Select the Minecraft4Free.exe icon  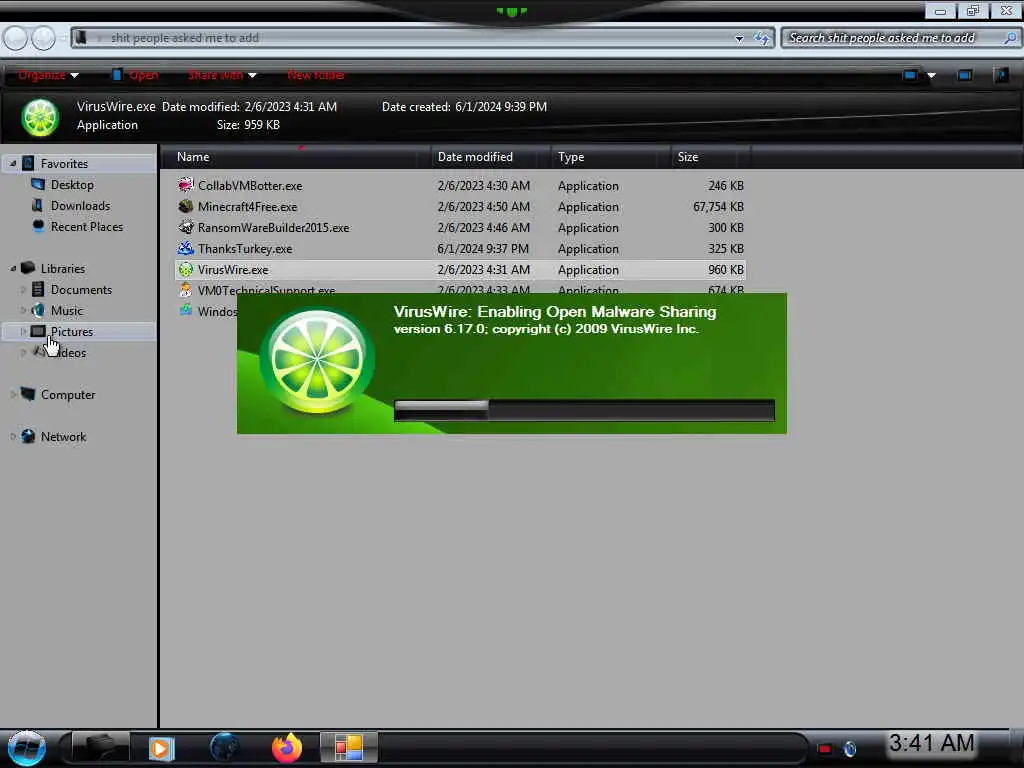click(185, 206)
